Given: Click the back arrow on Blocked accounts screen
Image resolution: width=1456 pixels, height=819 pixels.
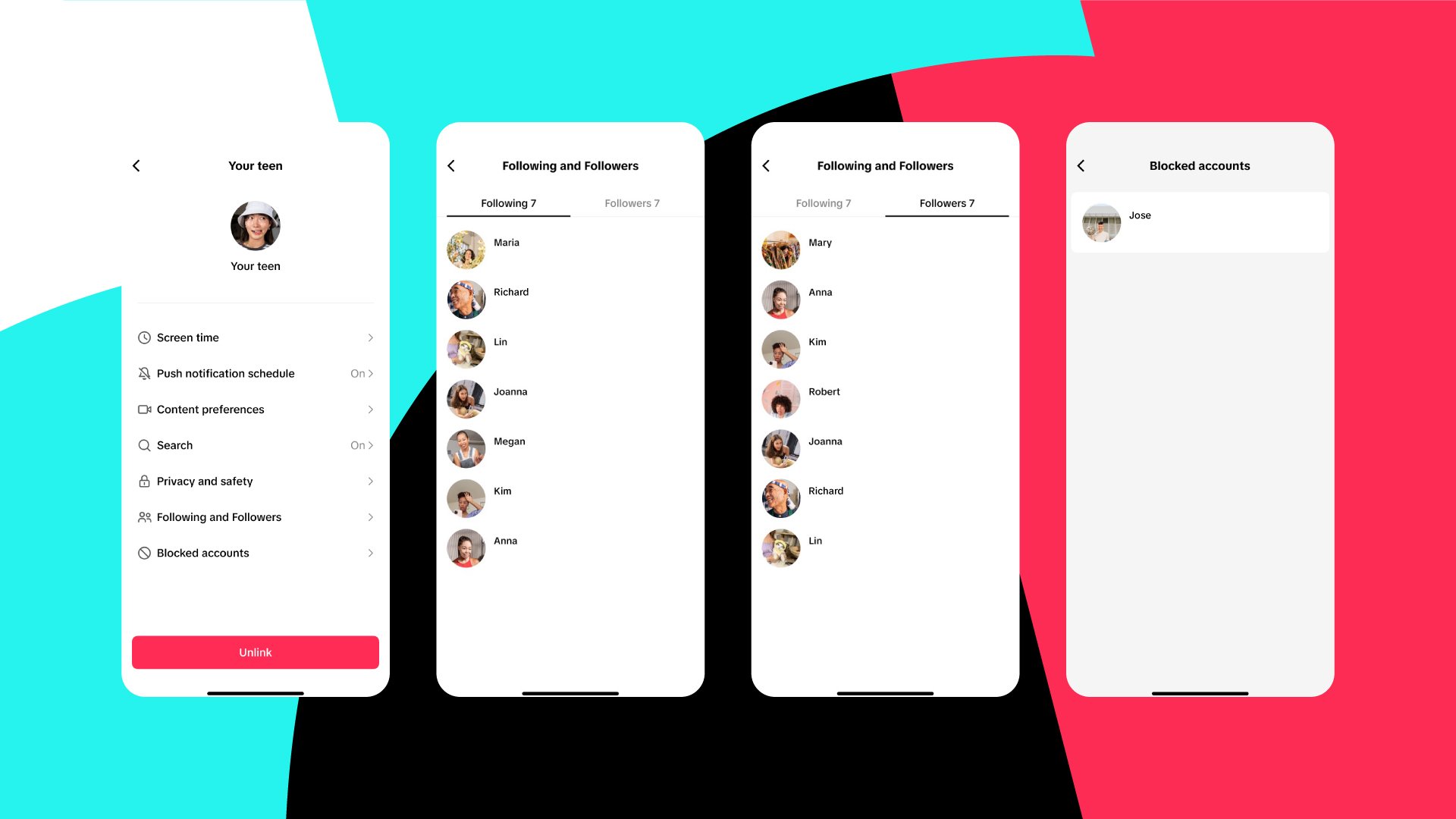Looking at the screenshot, I should coord(1084,165).
